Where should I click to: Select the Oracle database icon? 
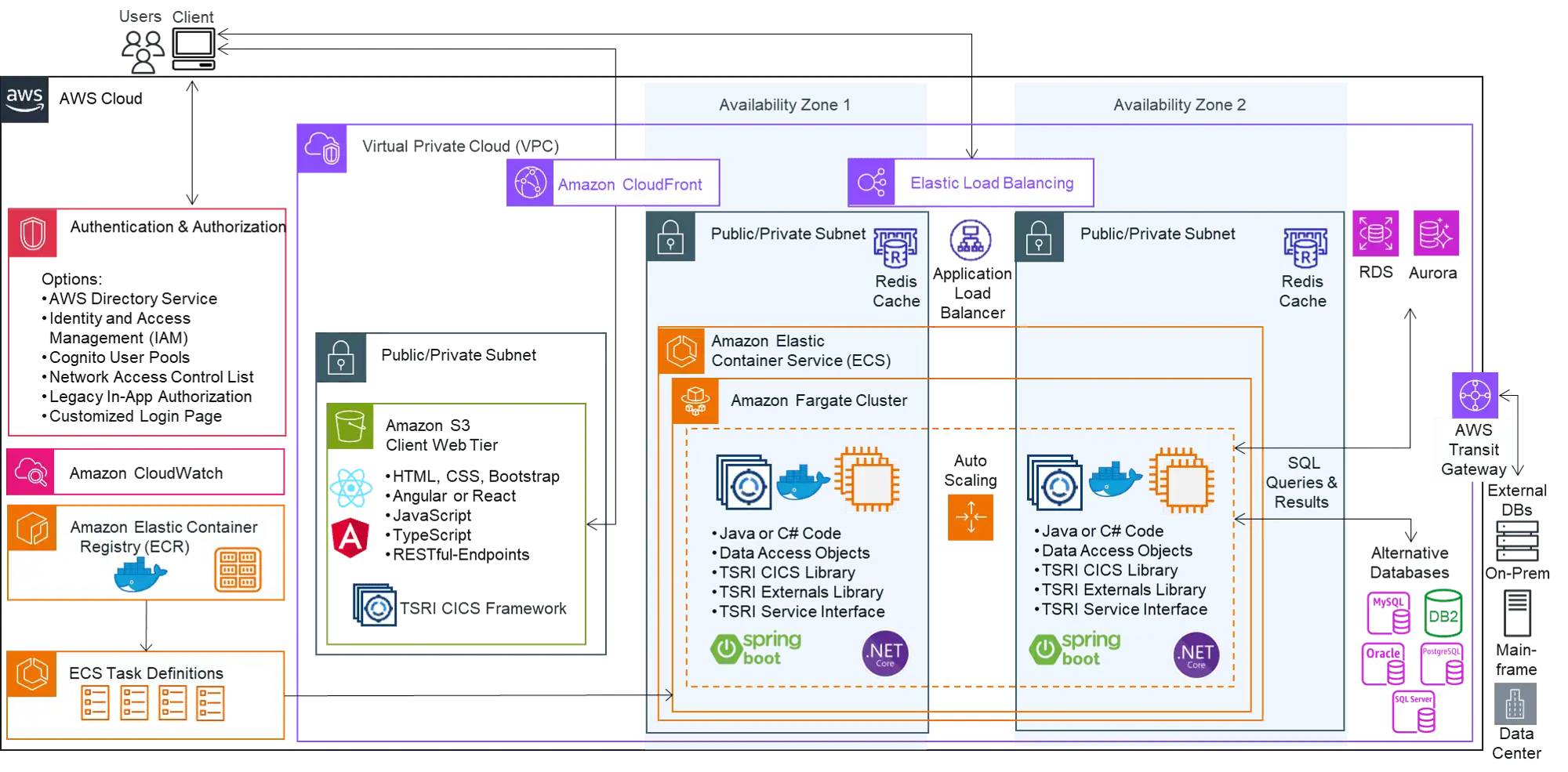1384,664
